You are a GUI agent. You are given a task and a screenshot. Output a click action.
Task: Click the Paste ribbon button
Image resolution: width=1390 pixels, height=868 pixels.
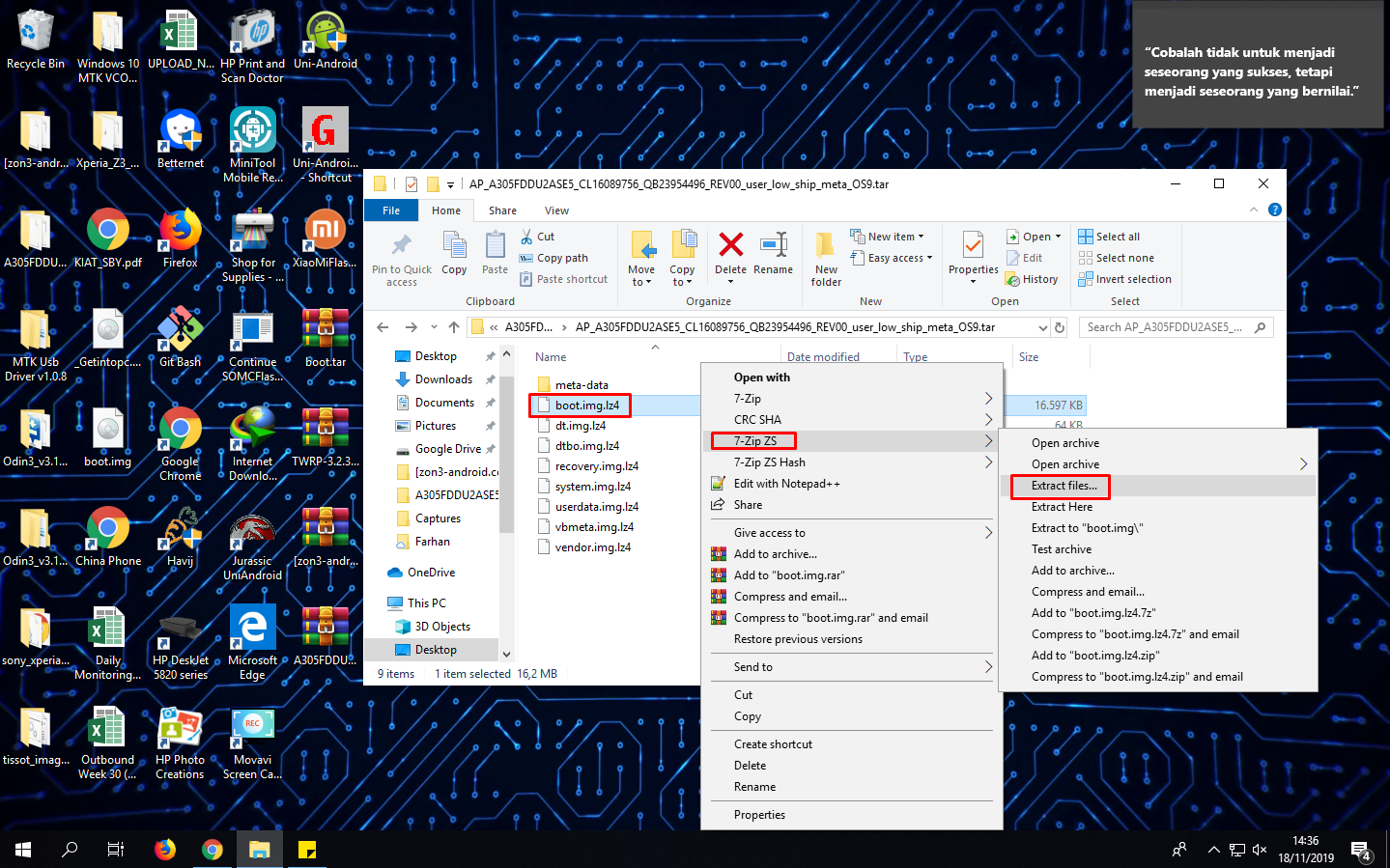click(496, 254)
